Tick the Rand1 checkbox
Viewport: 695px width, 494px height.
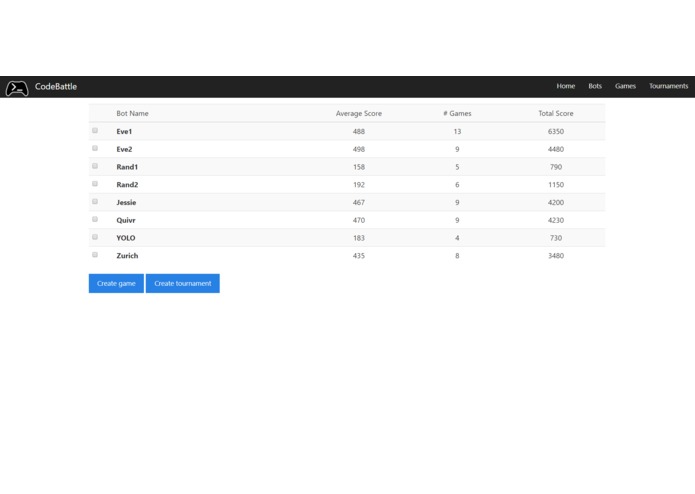95,166
